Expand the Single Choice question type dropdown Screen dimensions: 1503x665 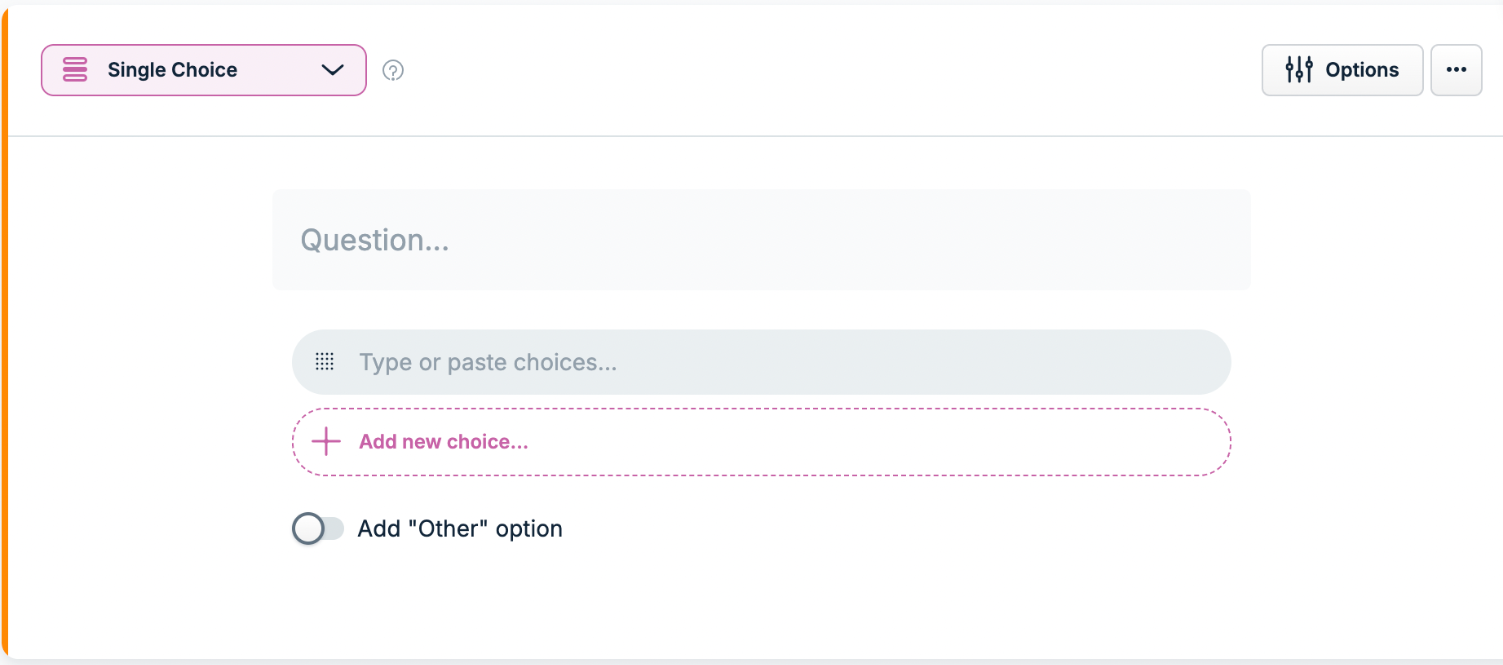tap(204, 70)
